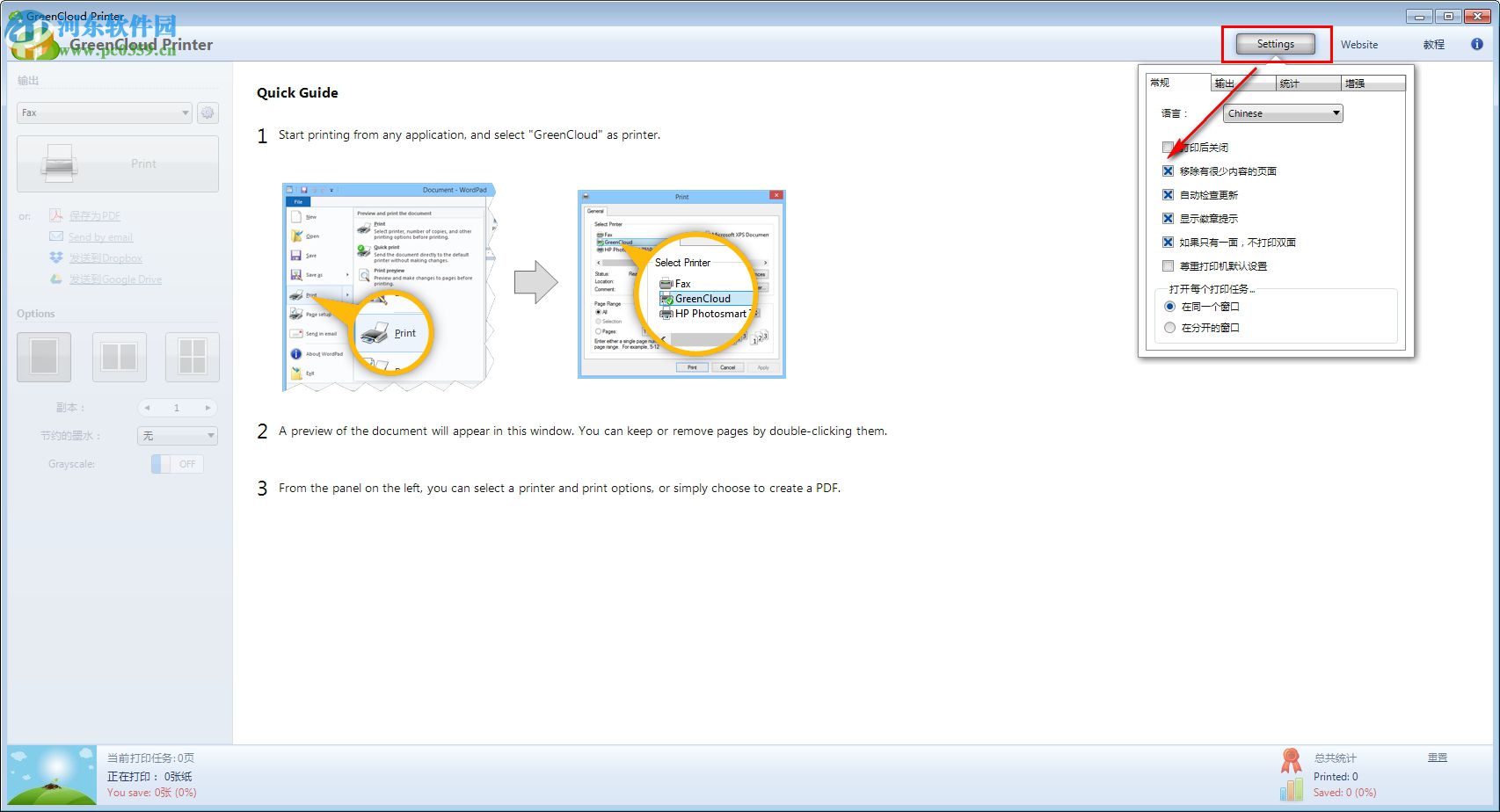Toggle the Grayscale OFF switch
This screenshot has width=1500, height=812.
click(x=177, y=464)
